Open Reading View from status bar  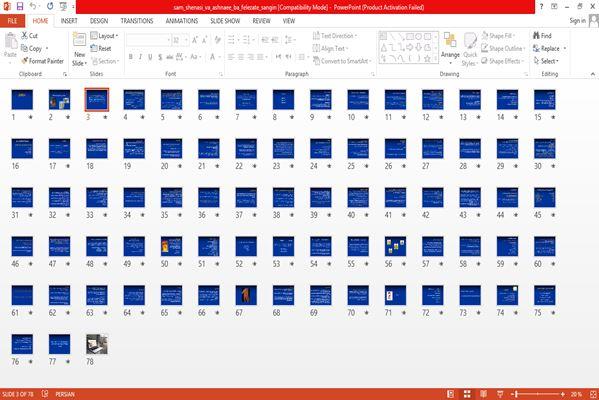(x=483, y=394)
